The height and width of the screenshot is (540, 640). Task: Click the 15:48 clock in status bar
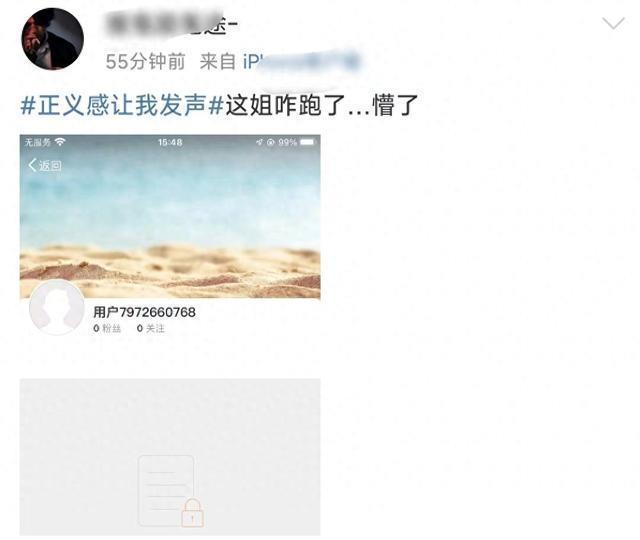[170, 142]
